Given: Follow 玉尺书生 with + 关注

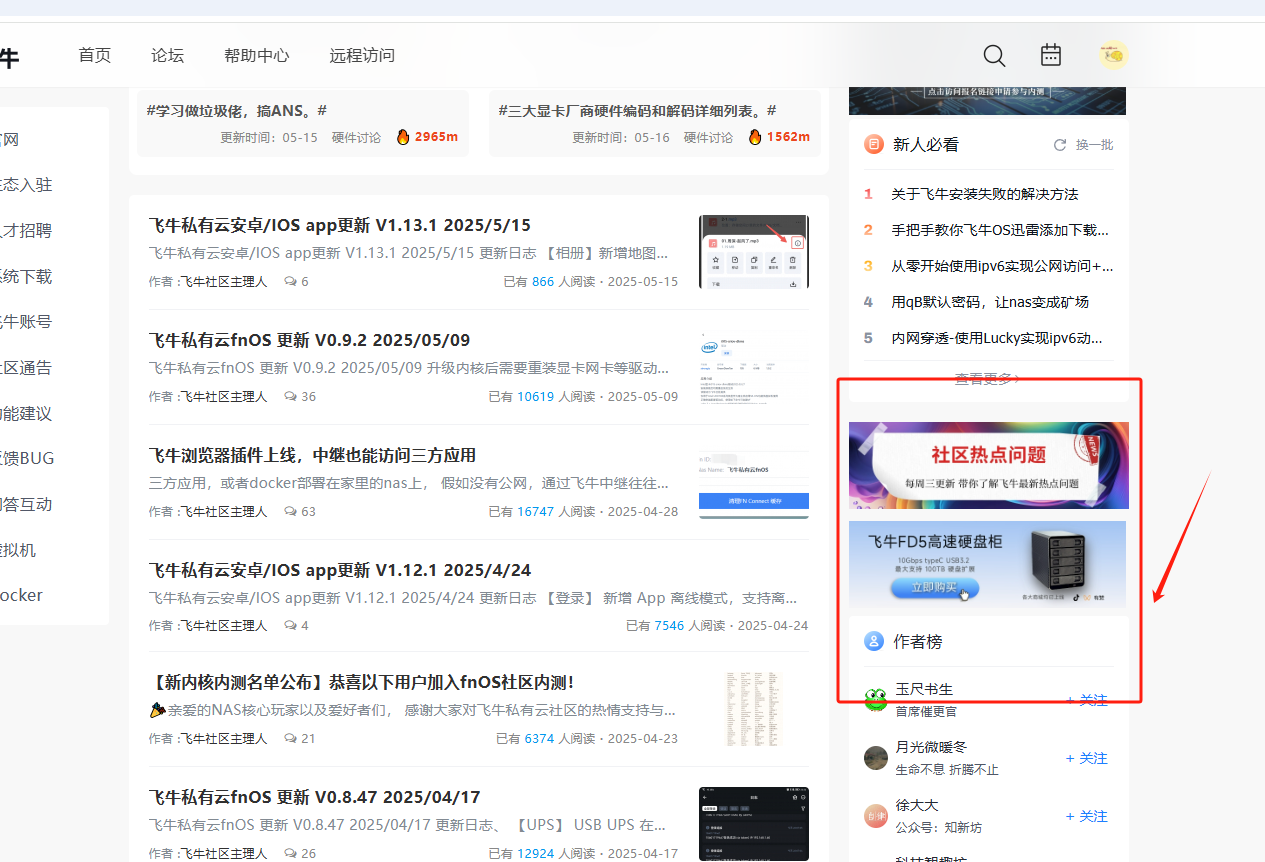Looking at the screenshot, I should [x=1087, y=700].
